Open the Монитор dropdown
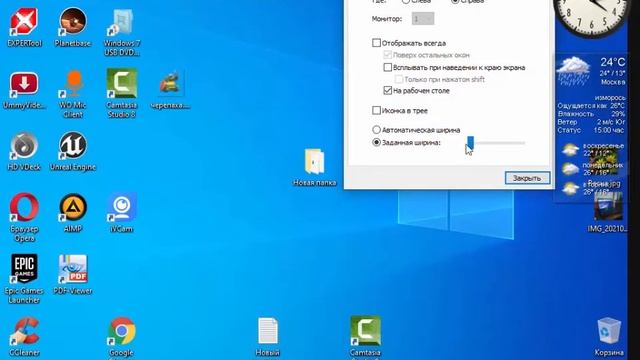This screenshot has height=360, width=640. coord(422,19)
